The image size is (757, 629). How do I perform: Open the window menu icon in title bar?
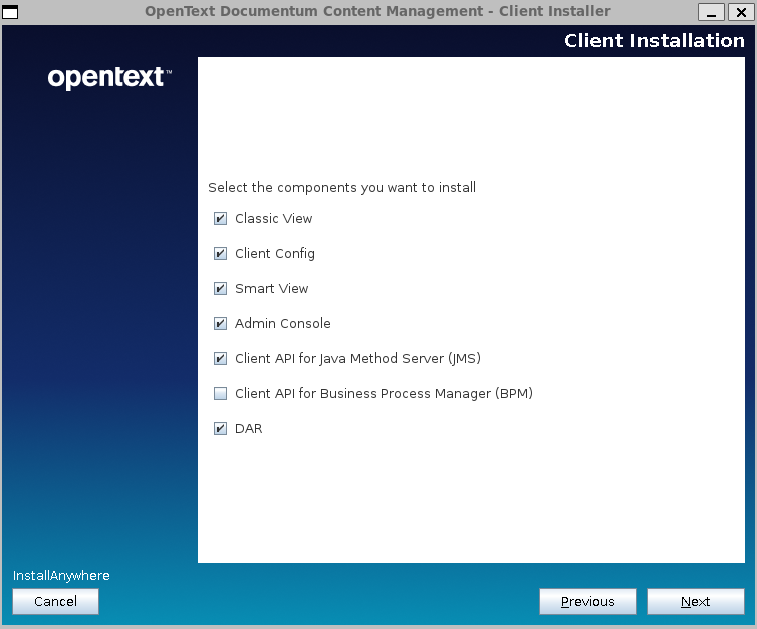(x=11, y=12)
